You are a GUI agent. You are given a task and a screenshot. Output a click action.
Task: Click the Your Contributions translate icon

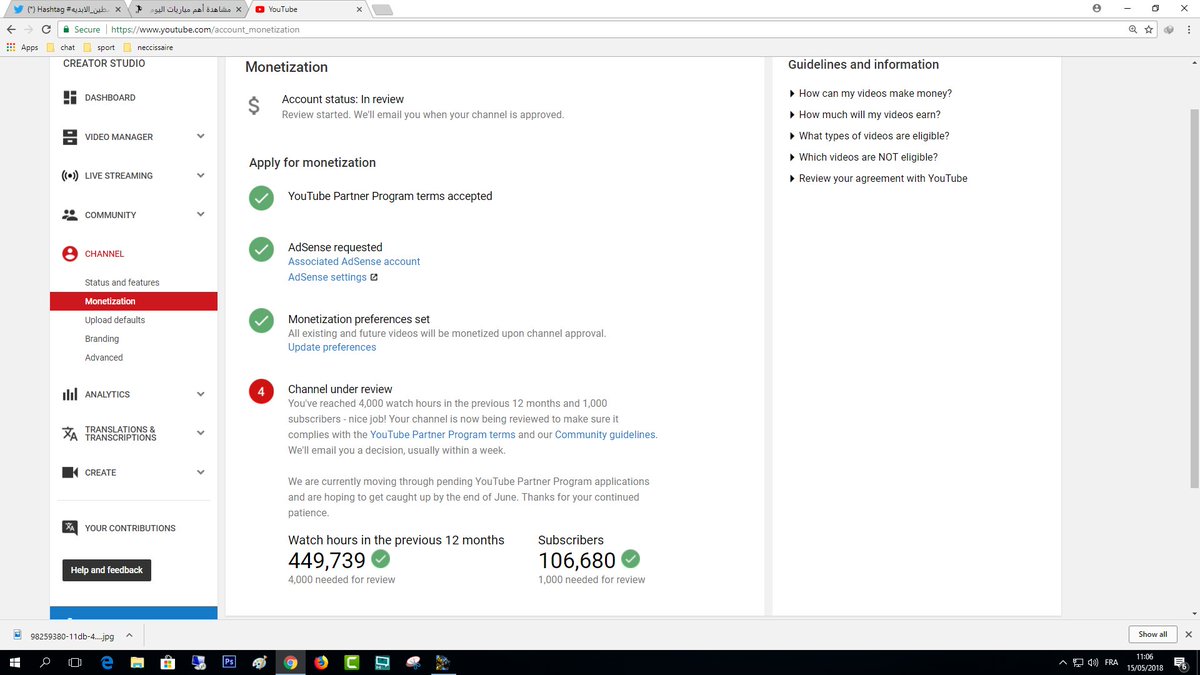[x=70, y=528]
